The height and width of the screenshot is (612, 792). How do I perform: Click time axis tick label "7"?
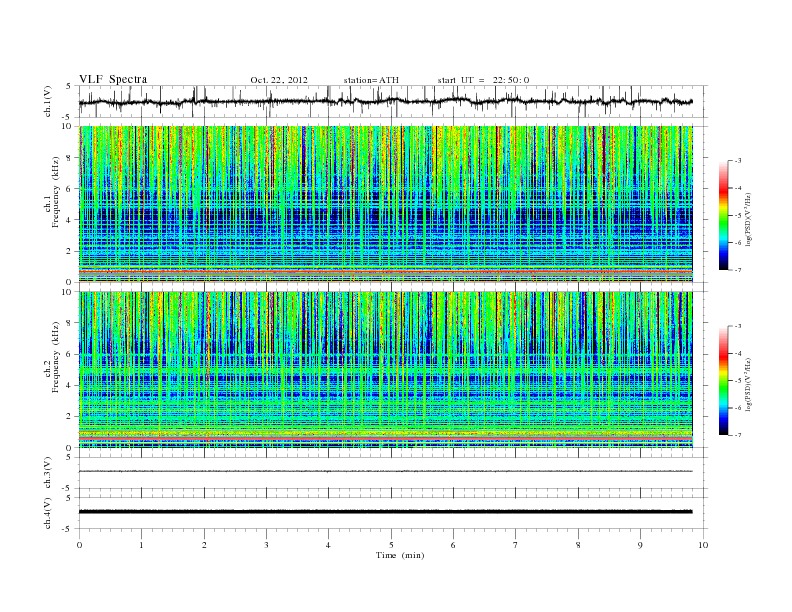point(516,546)
